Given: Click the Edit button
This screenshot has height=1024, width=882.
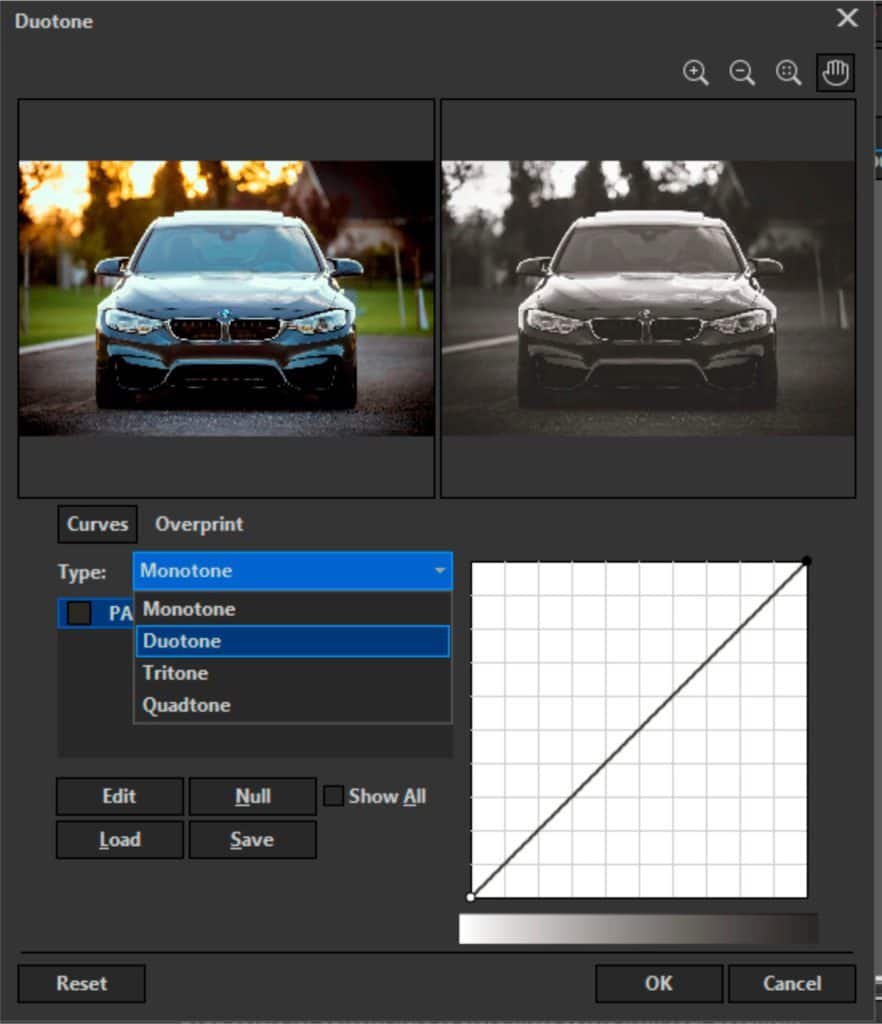Looking at the screenshot, I should point(119,796).
